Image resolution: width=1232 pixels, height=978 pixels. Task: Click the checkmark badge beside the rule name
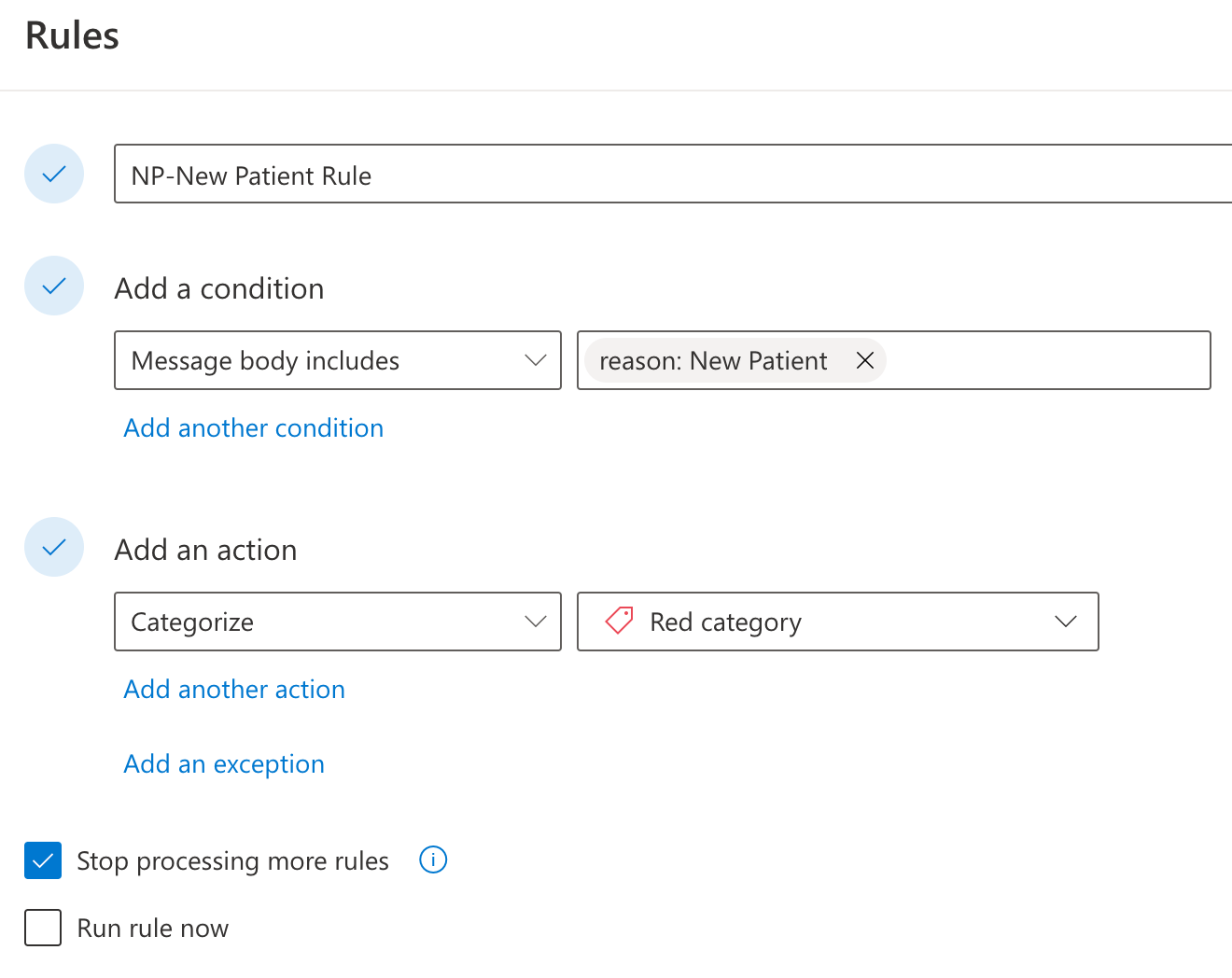pyautogui.click(x=53, y=174)
